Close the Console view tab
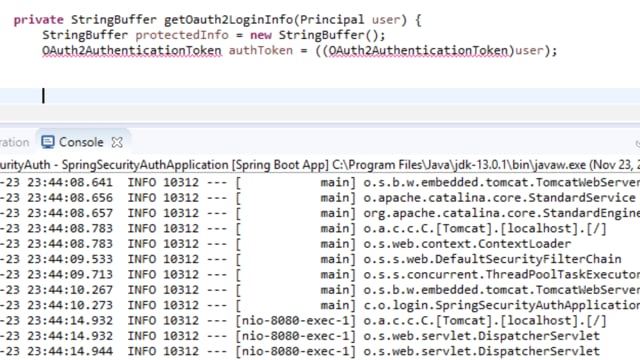 (117, 142)
